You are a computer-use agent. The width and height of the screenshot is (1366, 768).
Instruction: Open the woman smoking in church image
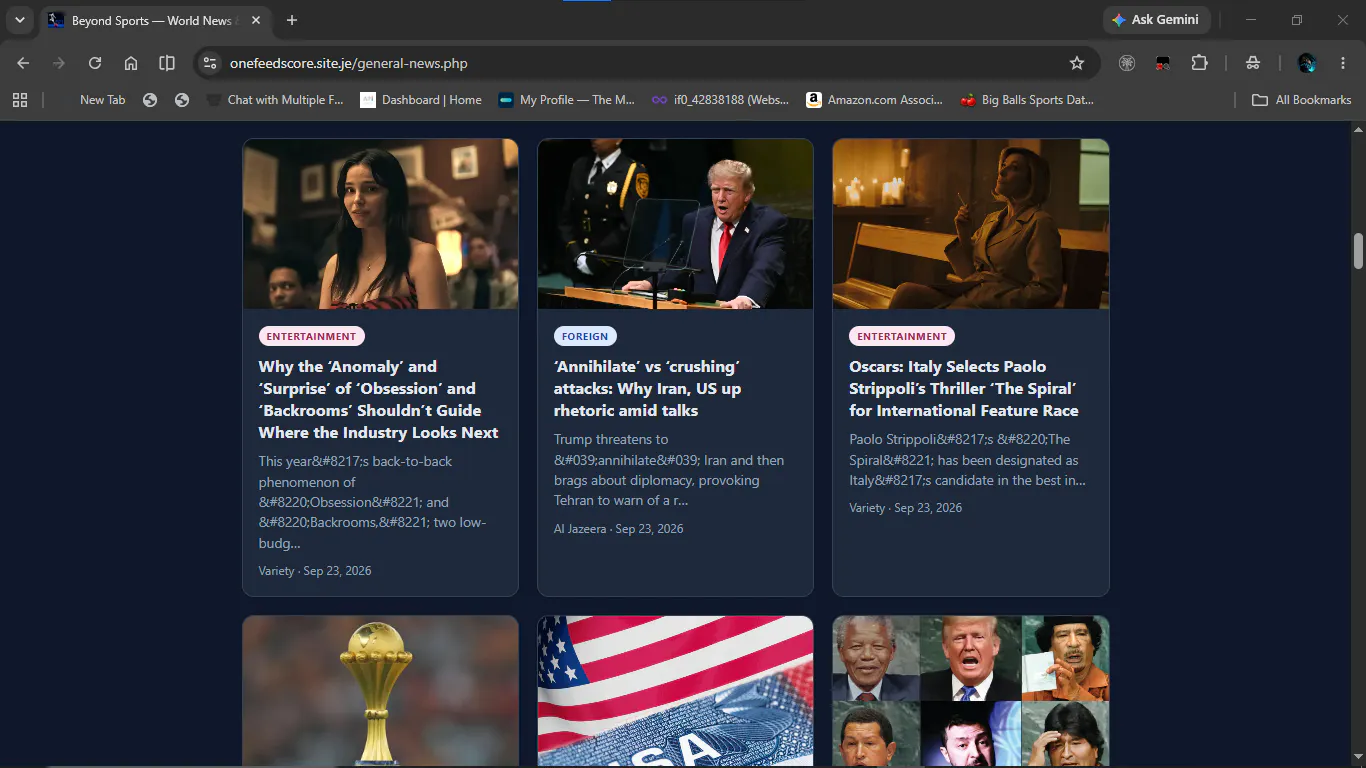[x=970, y=224]
